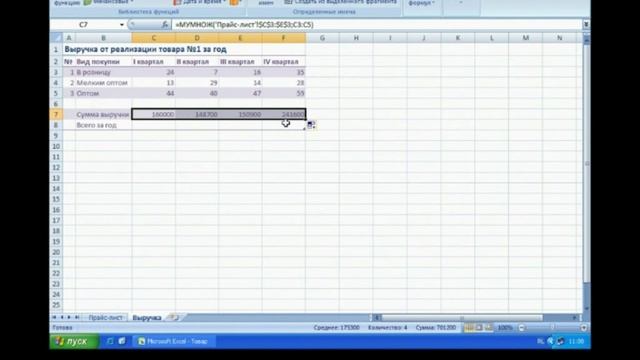Click the 'Сумма выручки' label cell
640x360 pixels.
103,115
